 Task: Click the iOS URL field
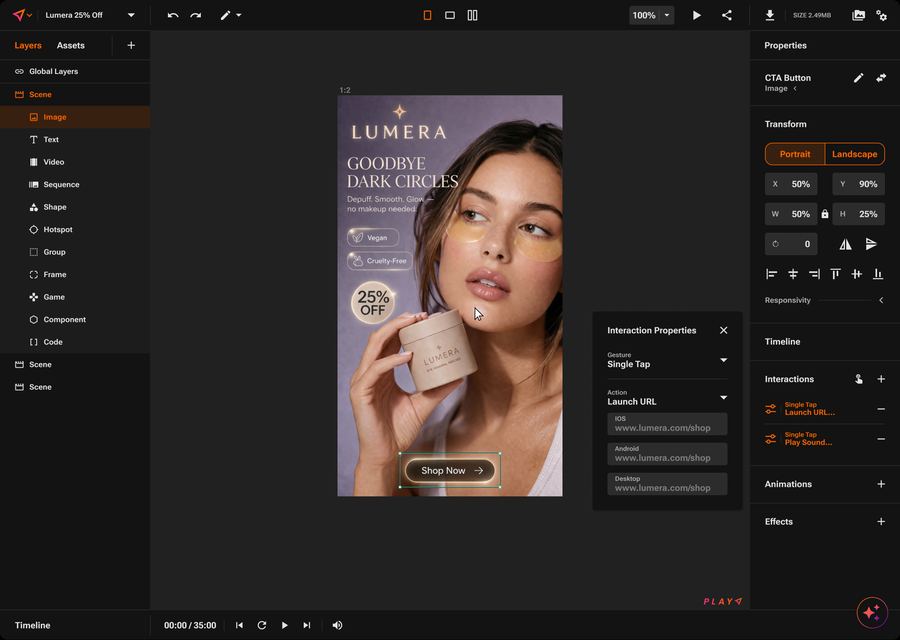pos(668,424)
